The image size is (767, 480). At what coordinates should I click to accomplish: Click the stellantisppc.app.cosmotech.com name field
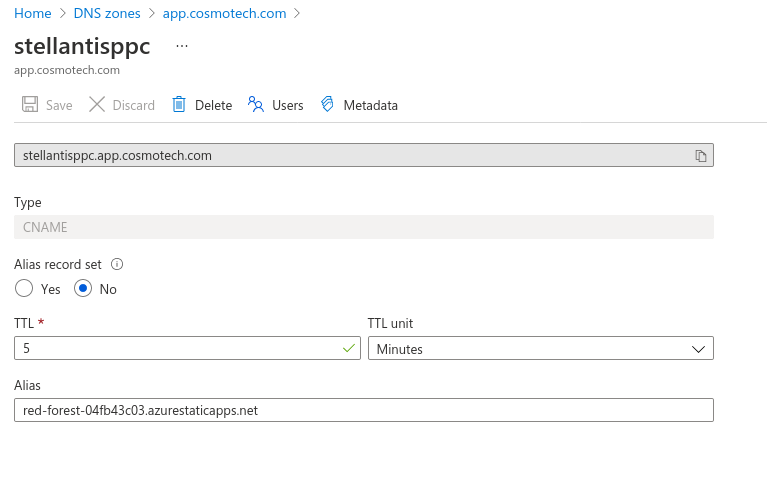[x=350, y=156]
